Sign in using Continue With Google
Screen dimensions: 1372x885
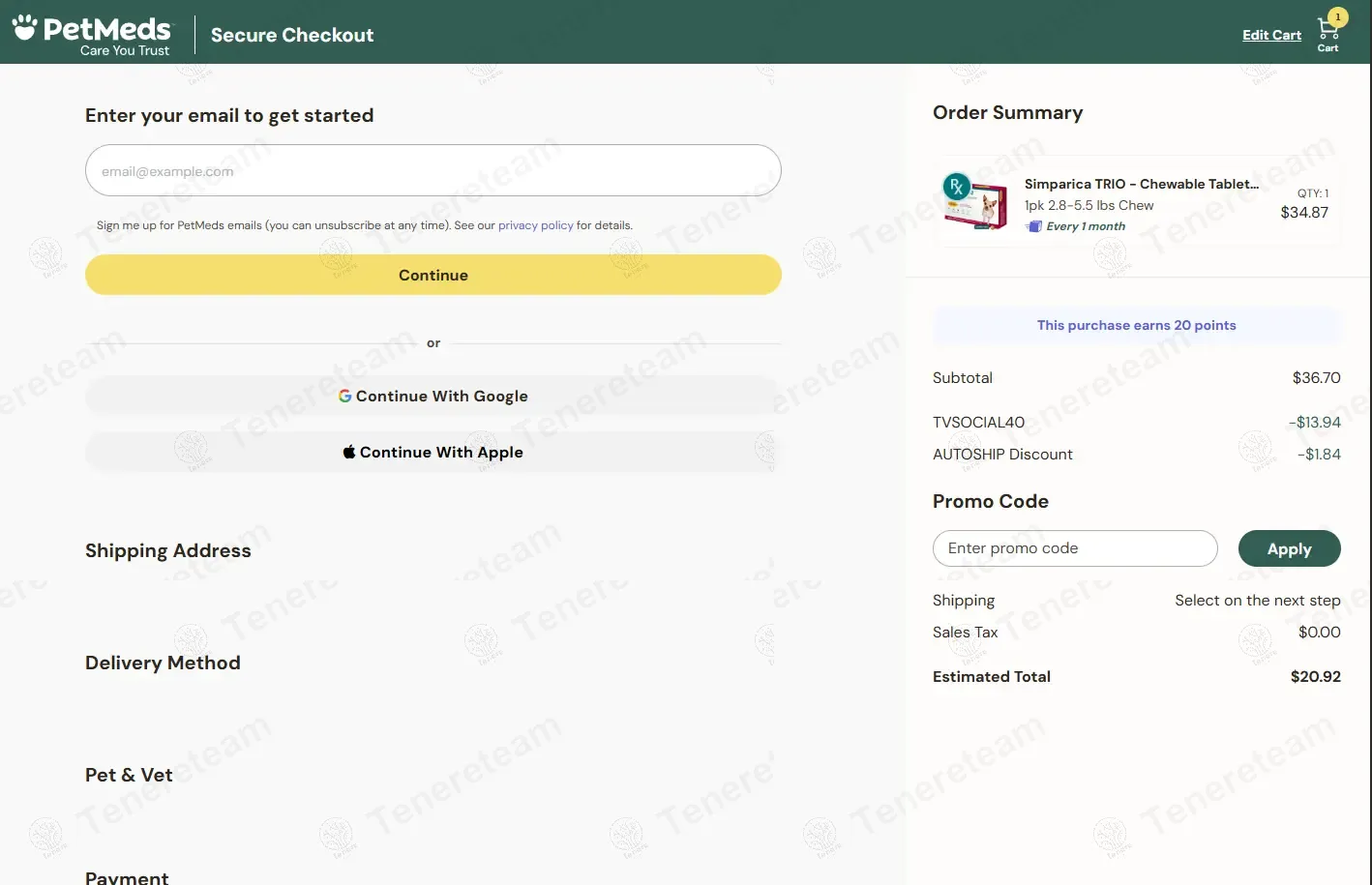coord(432,397)
